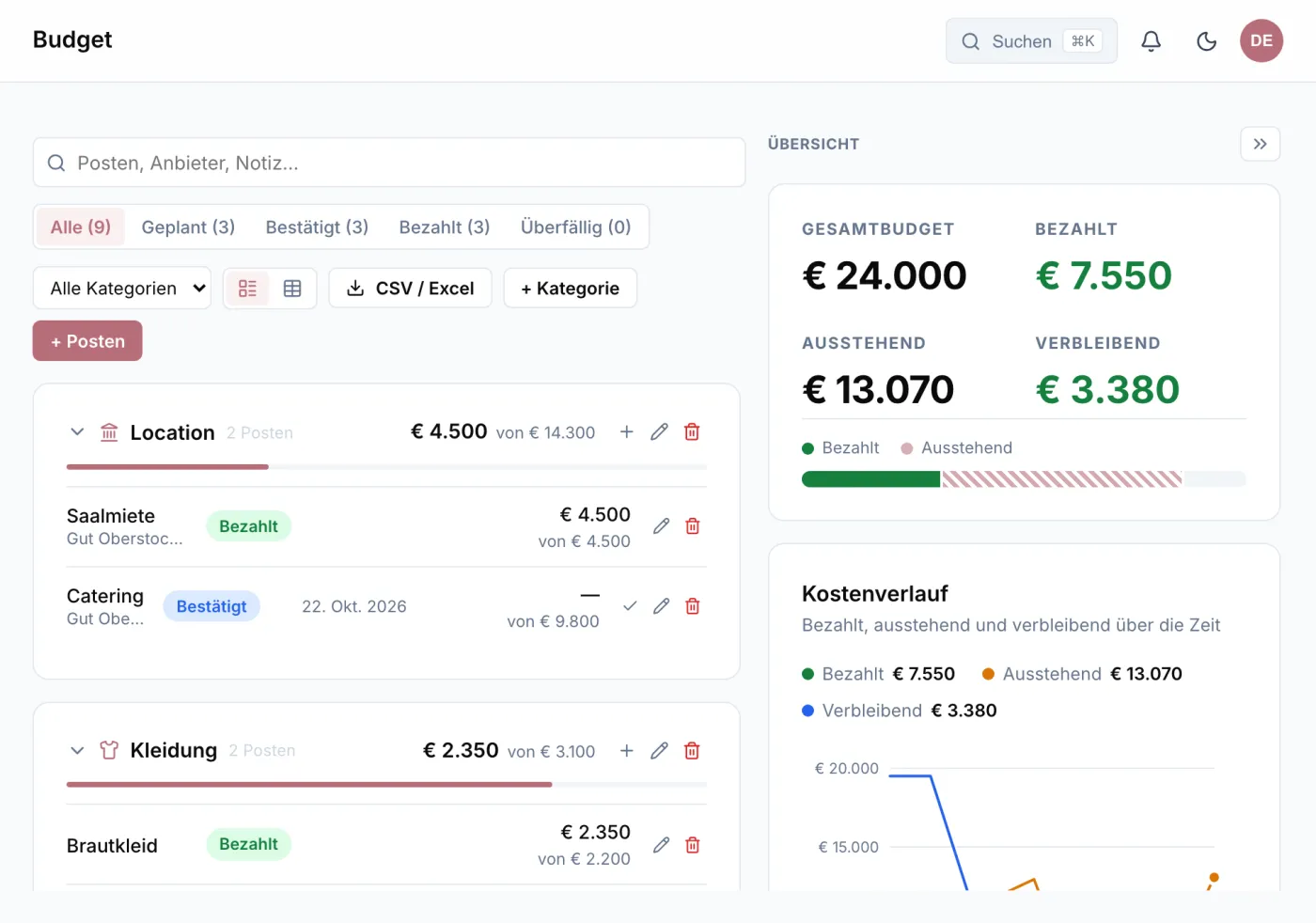
Task: Switch to the Bezahlt (3) tab
Action: [x=445, y=227]
